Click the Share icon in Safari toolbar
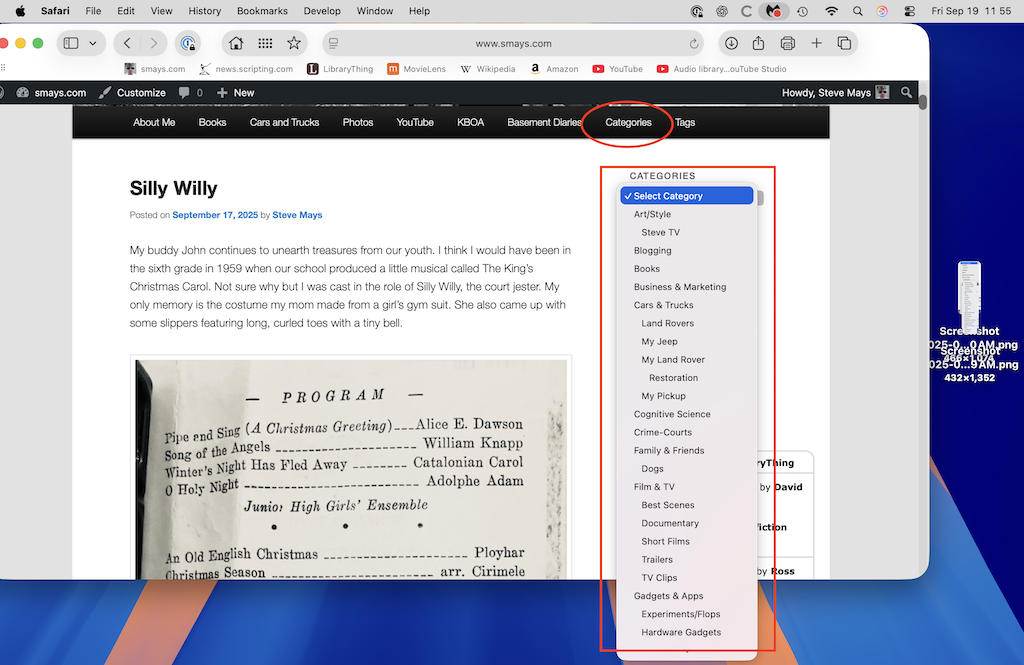This screenshot has height=665, width=1024. click(759, 43)
